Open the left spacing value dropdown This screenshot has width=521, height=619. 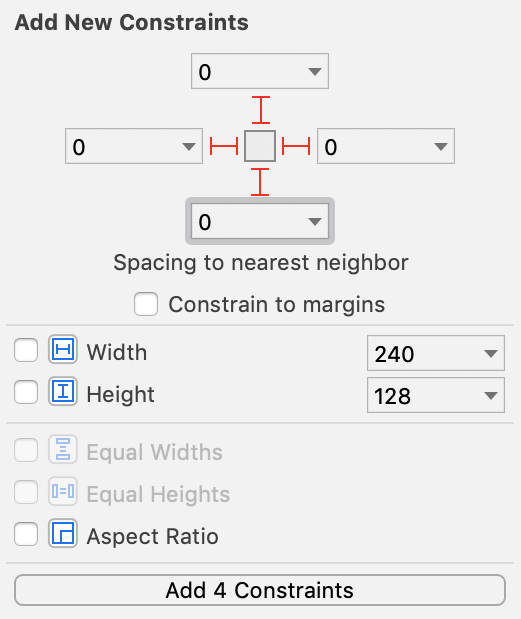[189, 146]
